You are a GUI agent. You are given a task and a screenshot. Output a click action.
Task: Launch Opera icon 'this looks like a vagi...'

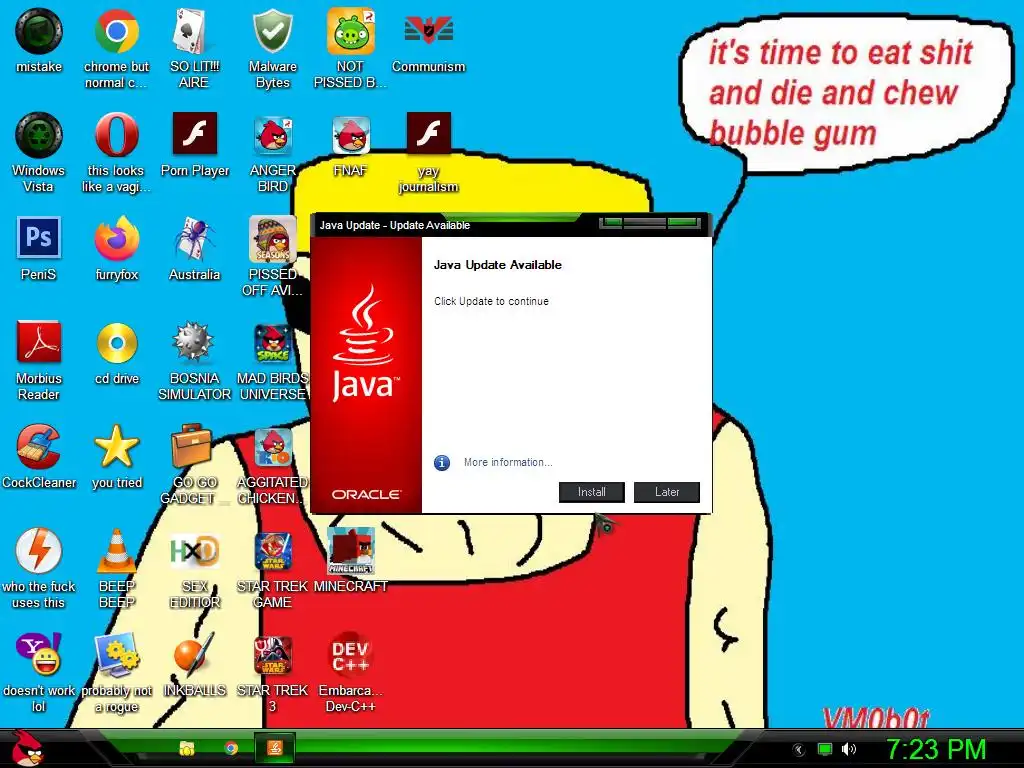point(116,152)
